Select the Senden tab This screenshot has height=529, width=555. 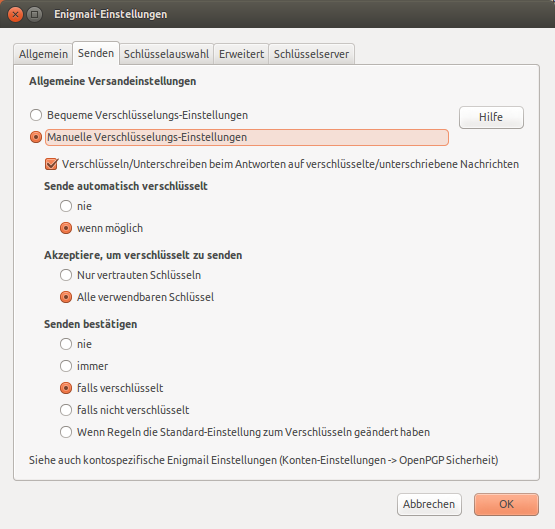point(96,53)
